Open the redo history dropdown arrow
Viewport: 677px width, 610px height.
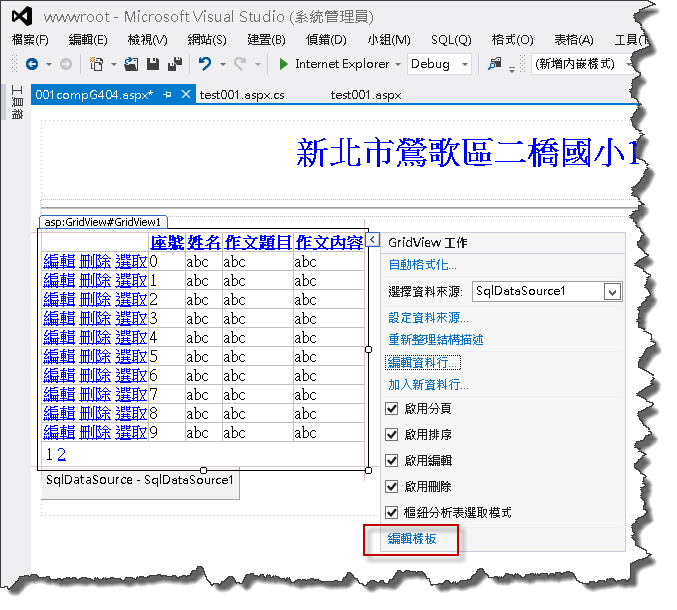258,64
